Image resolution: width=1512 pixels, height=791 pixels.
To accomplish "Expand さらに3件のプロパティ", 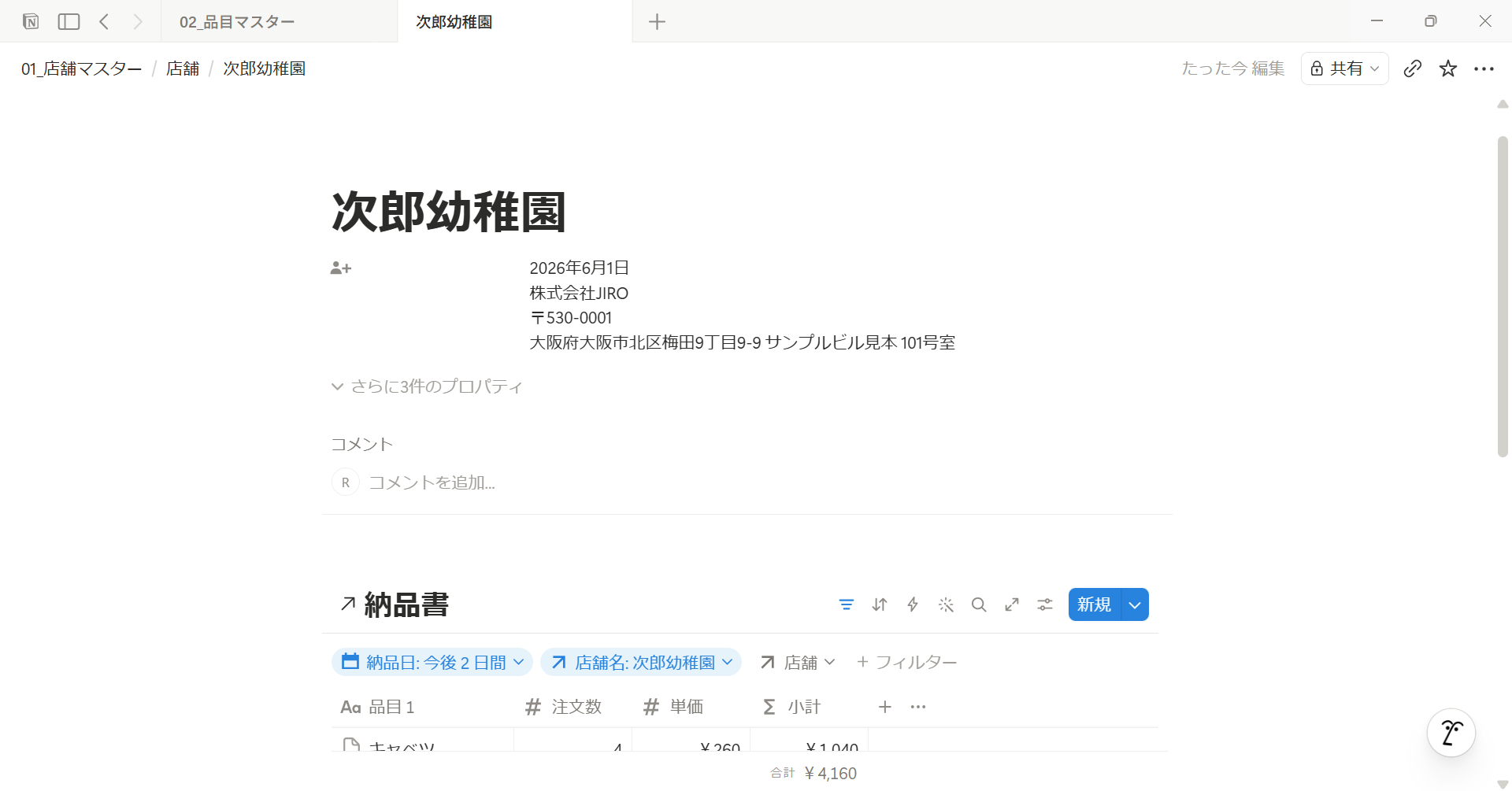I will point(427,386).
